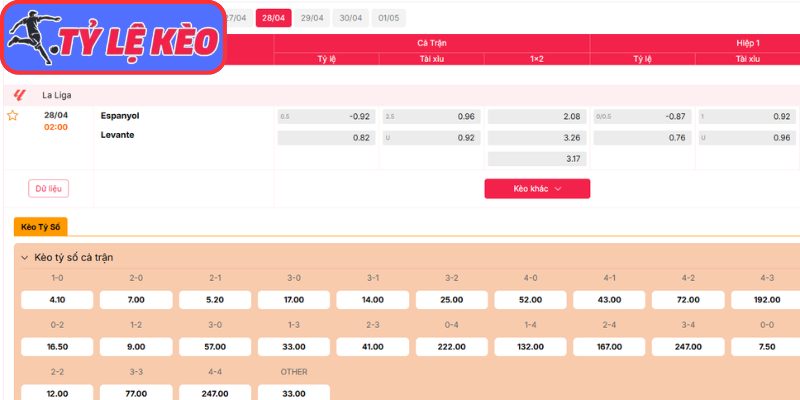This screenshot has width=800, height=400.
Task: Choose the 0-0 draw odds 7.50
Action: pyautogui.click(x=765, y=346)
